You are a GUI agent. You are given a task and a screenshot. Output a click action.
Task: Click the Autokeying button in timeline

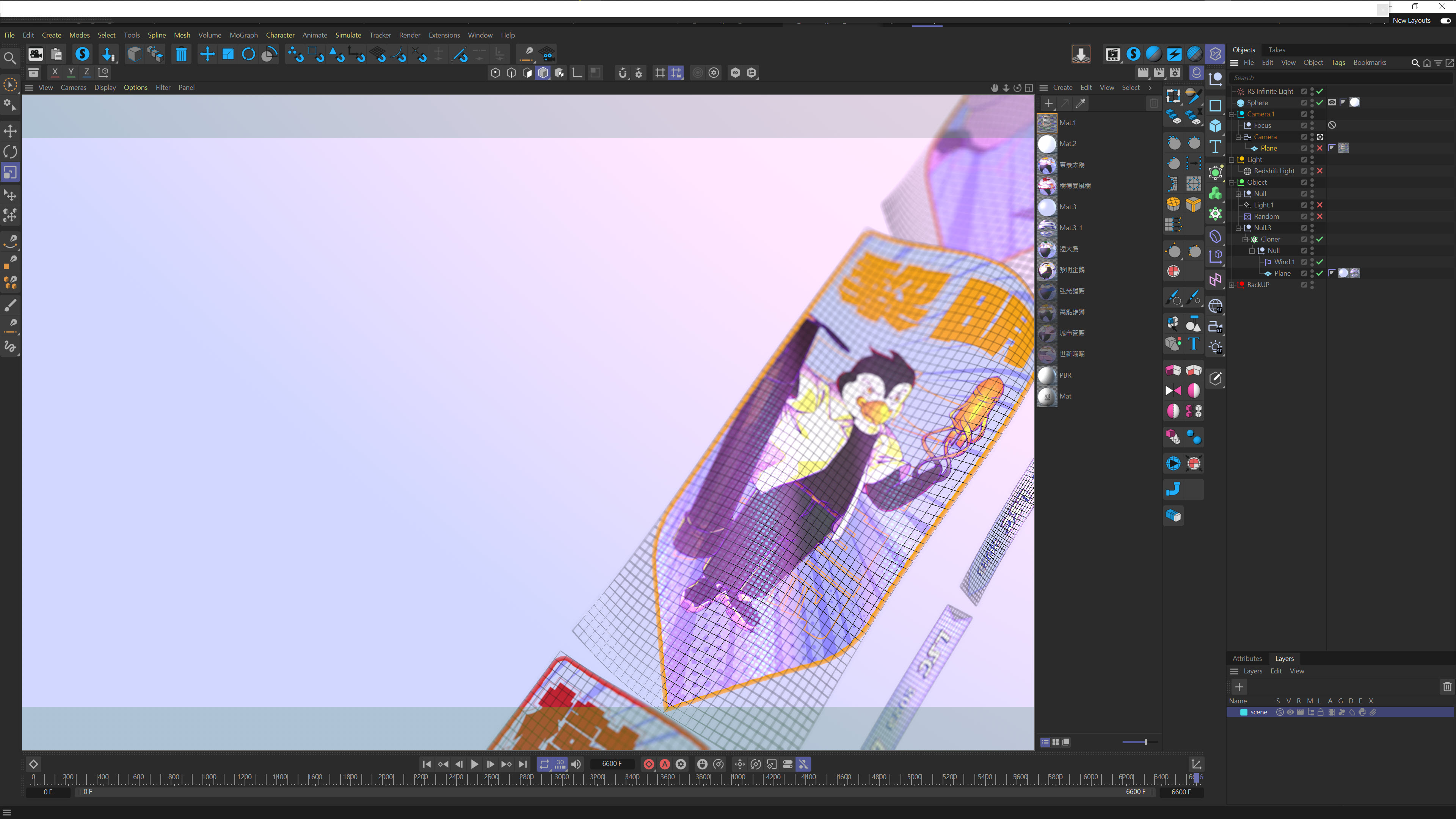point(665,764)
